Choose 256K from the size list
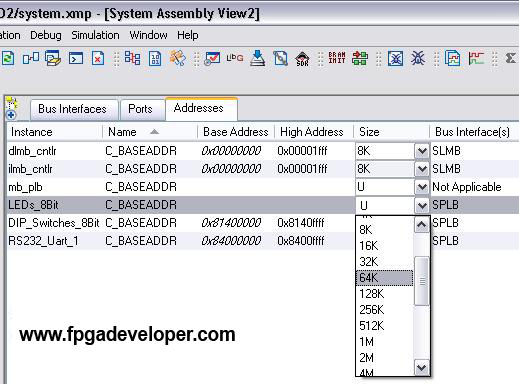519x384 pixels. click(x=384, y=310)
